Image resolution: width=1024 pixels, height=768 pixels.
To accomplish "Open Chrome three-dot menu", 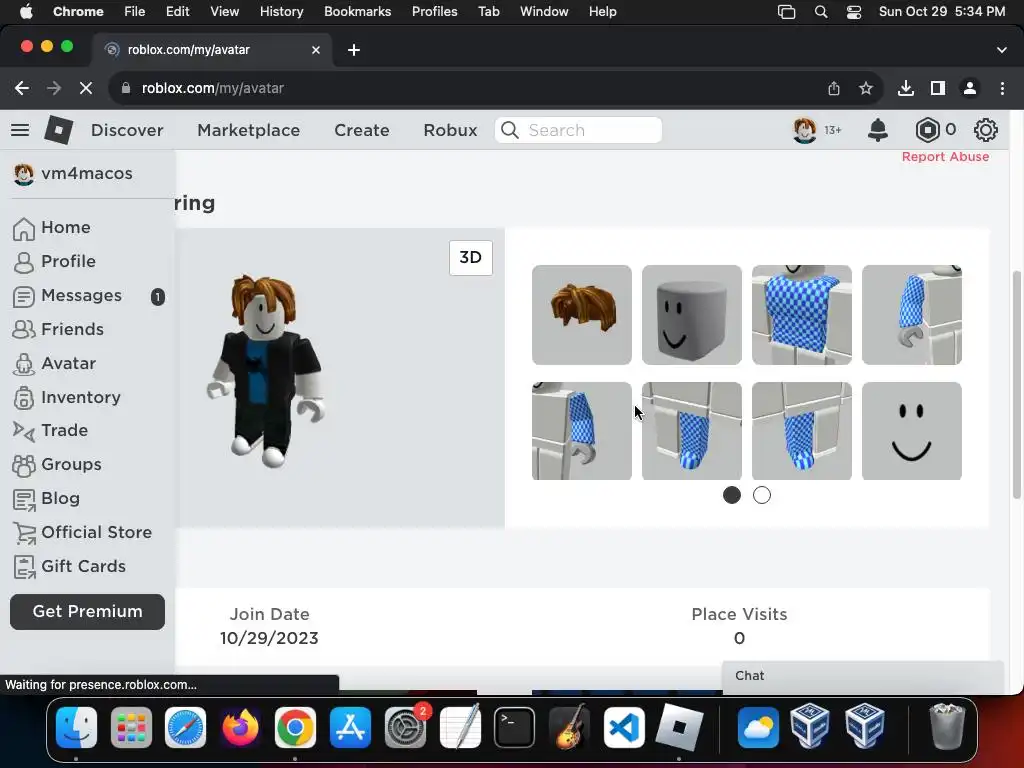I will pyautogui.click(x=1002, y=88).
